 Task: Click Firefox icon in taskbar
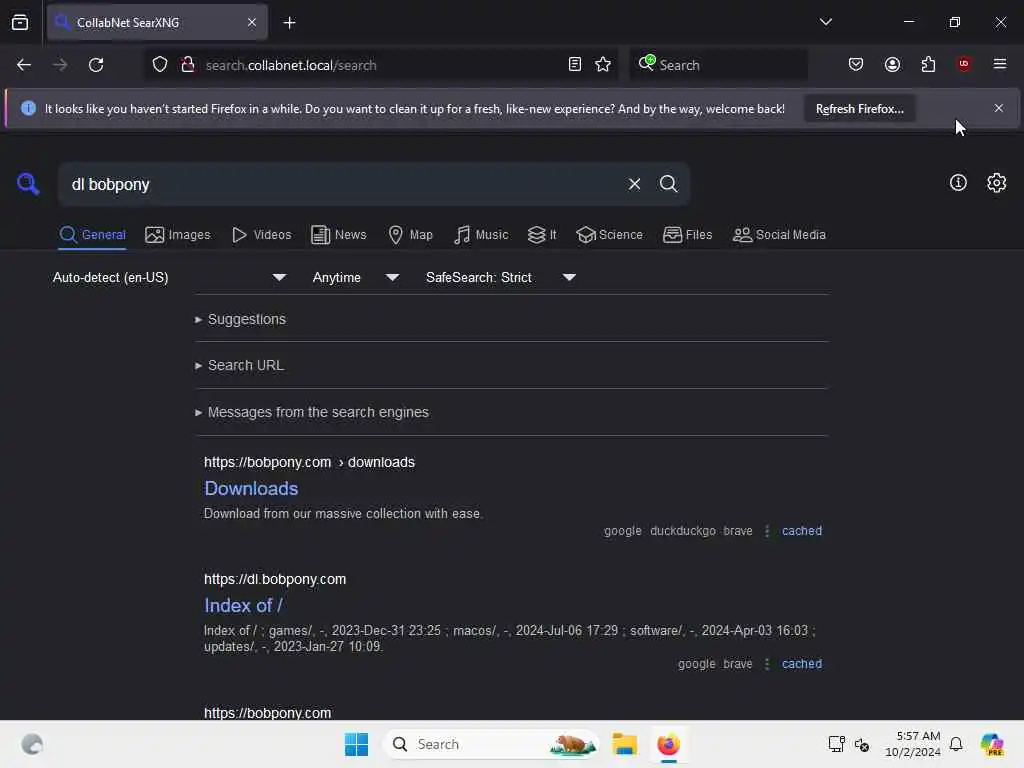[x=668, y=744]
